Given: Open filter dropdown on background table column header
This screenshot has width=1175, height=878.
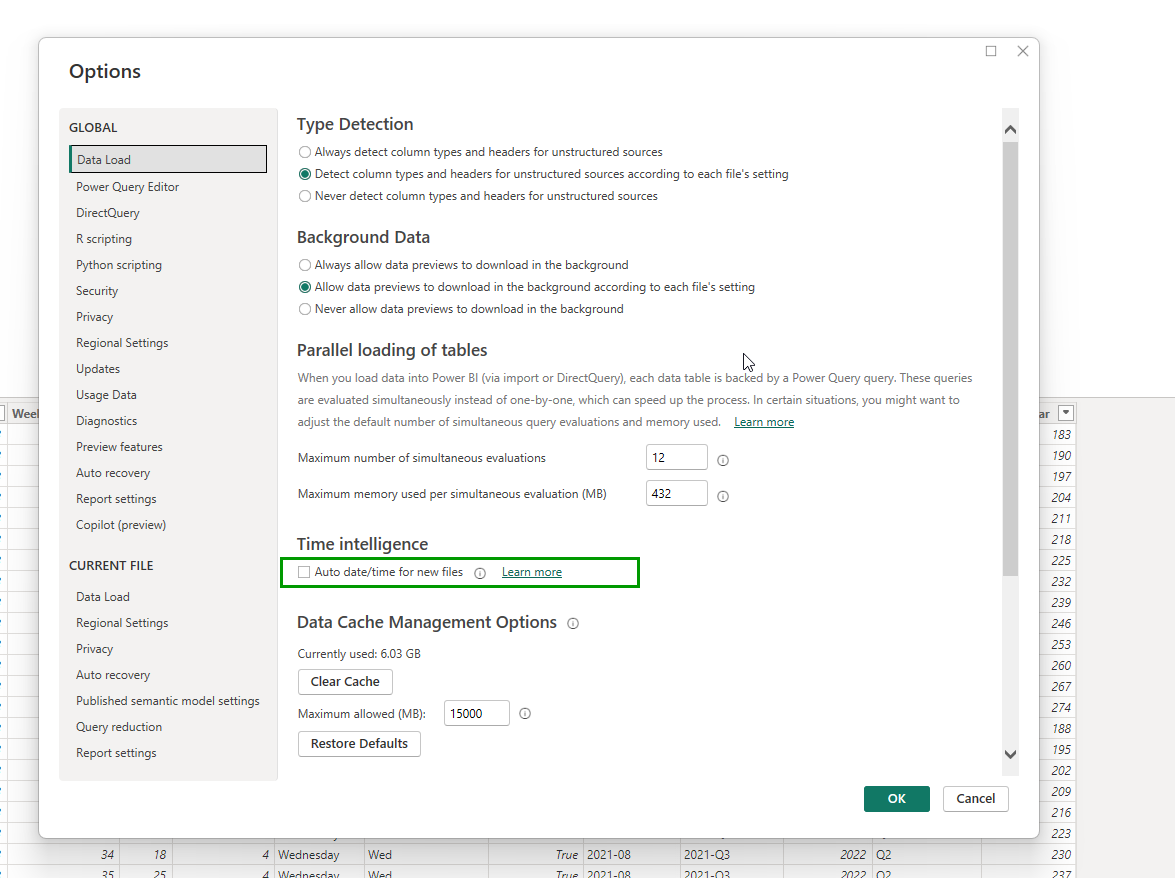Looking at the screenshot, I should [1066, 413].
